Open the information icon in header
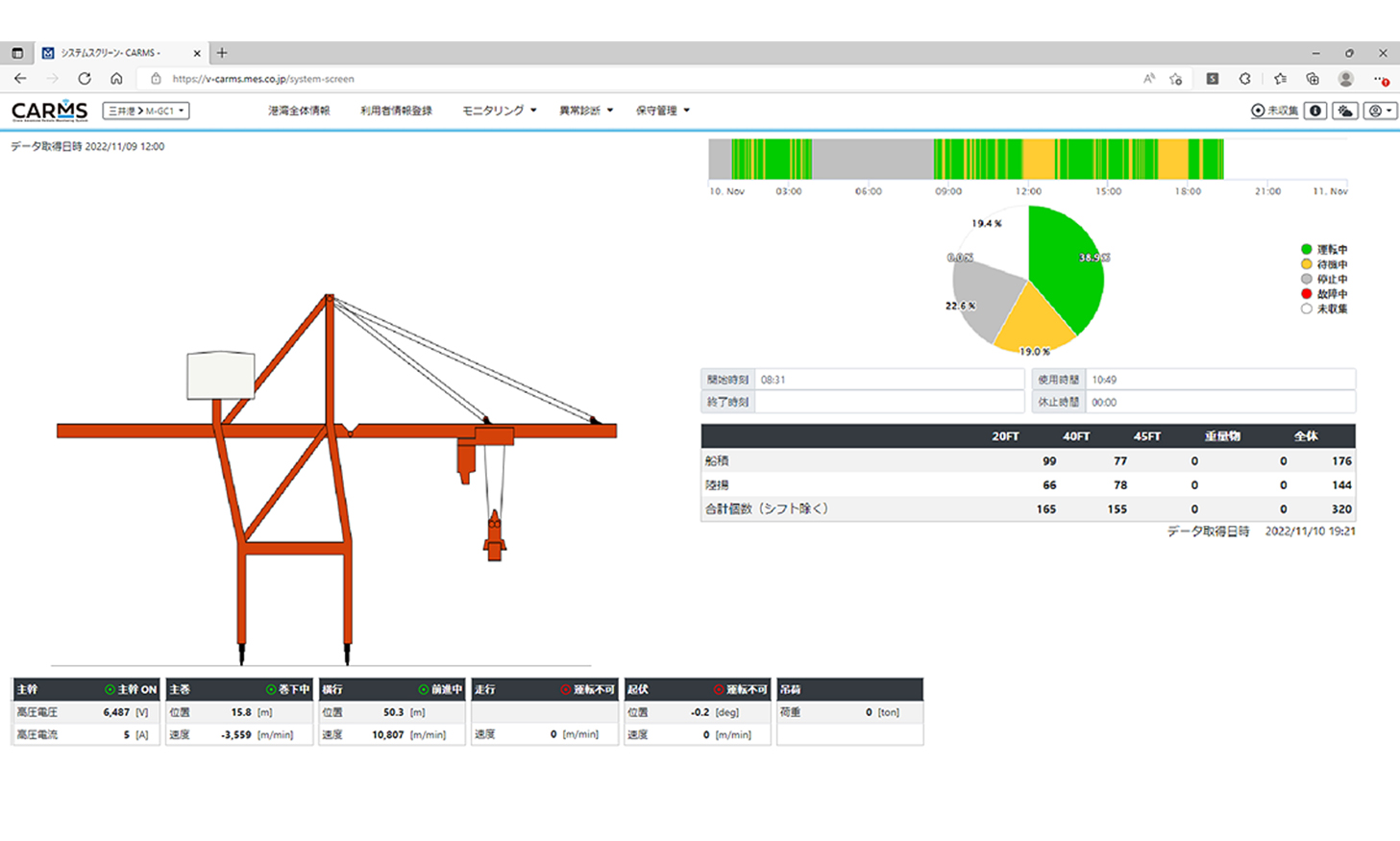1400x841 pixels. (x=1315, y=111)
